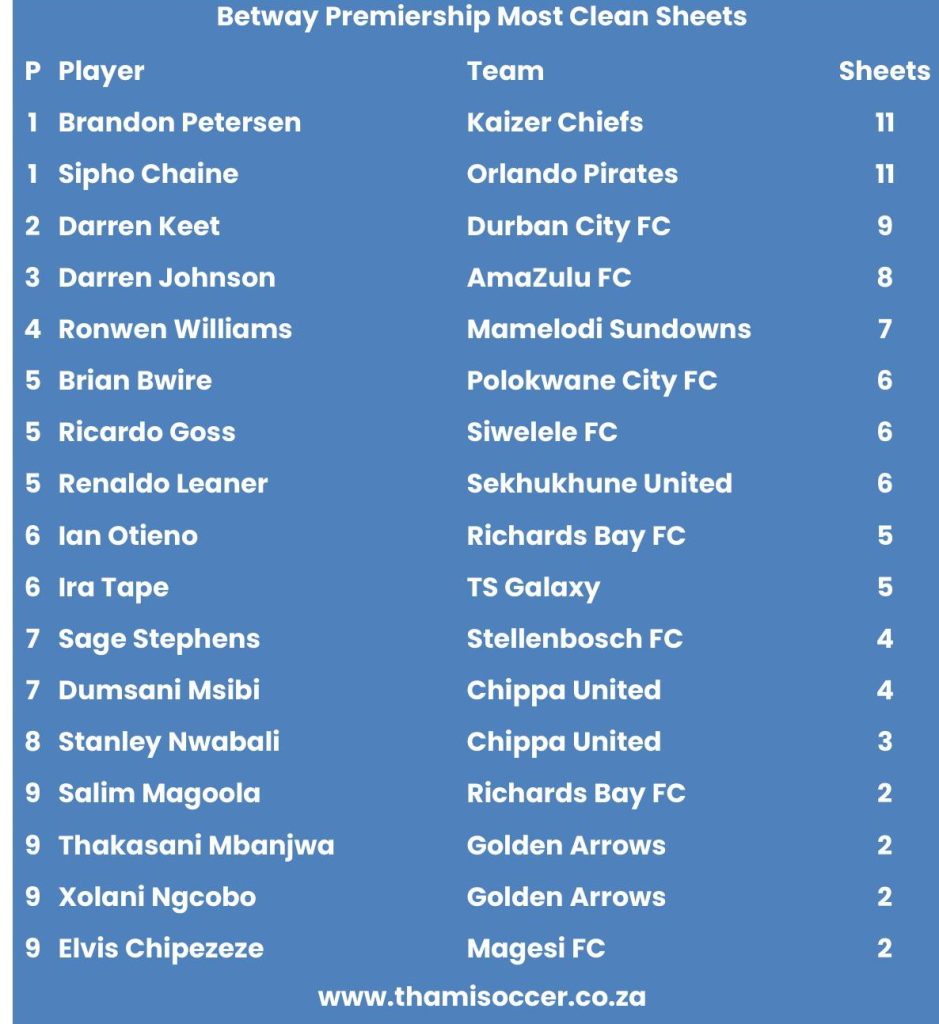Click the 'Sheets' column header

(884, 71)
